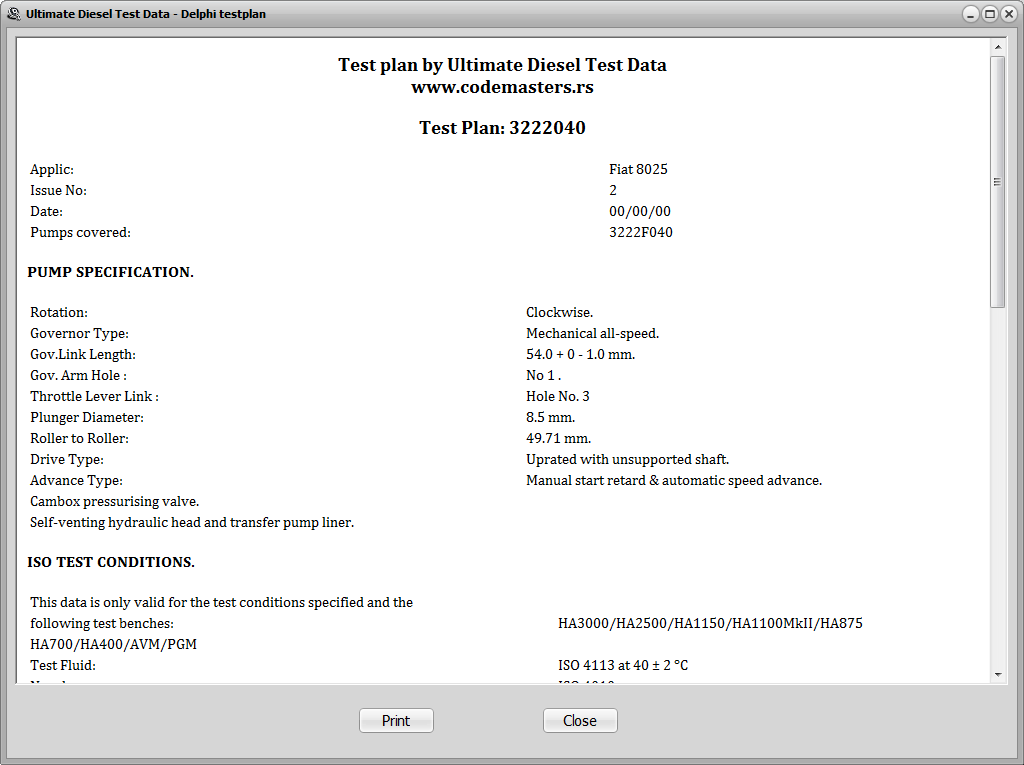Minimize the Delphi testplan window

[x=971, y=14]
